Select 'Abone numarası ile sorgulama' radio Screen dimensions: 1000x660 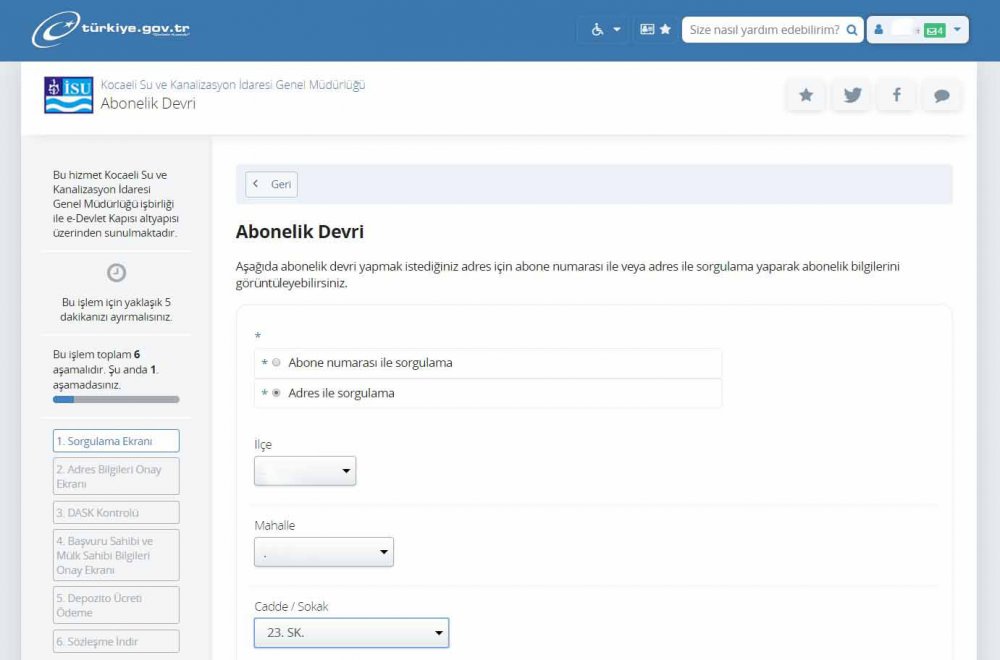[276, 362]
